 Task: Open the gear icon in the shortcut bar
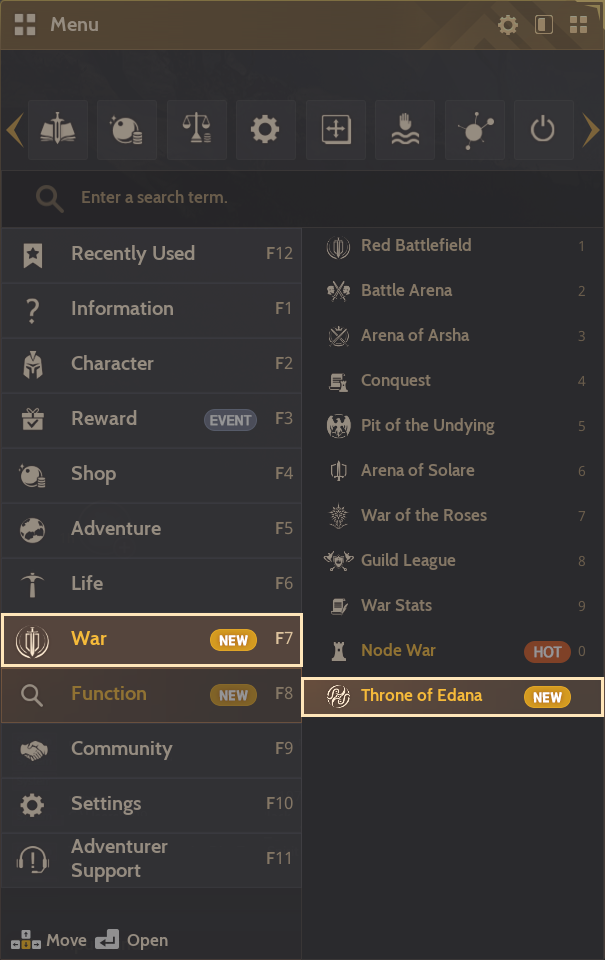pyautogui.click(x=265, y=130)
